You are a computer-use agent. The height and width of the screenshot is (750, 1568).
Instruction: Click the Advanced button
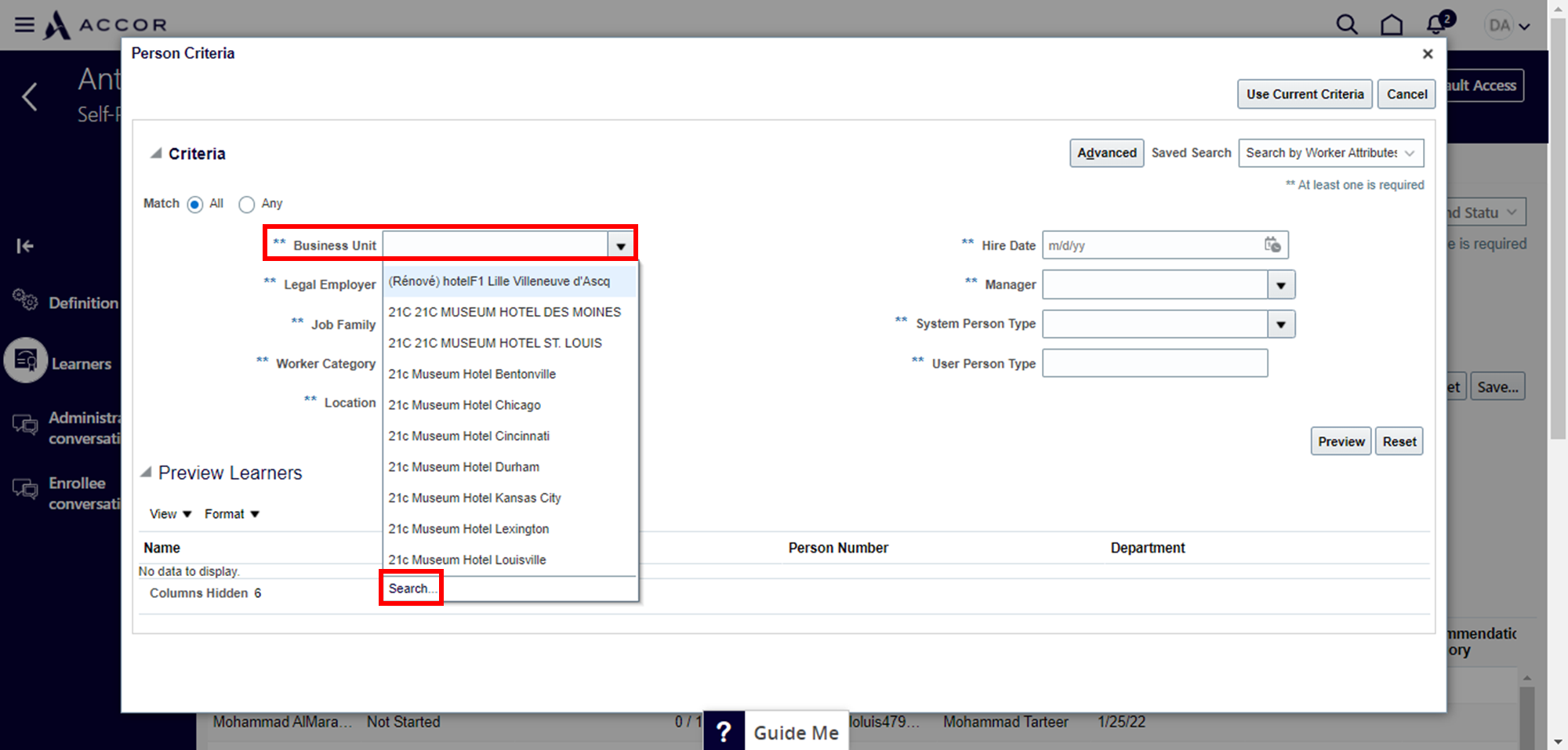click(1106, 153)
